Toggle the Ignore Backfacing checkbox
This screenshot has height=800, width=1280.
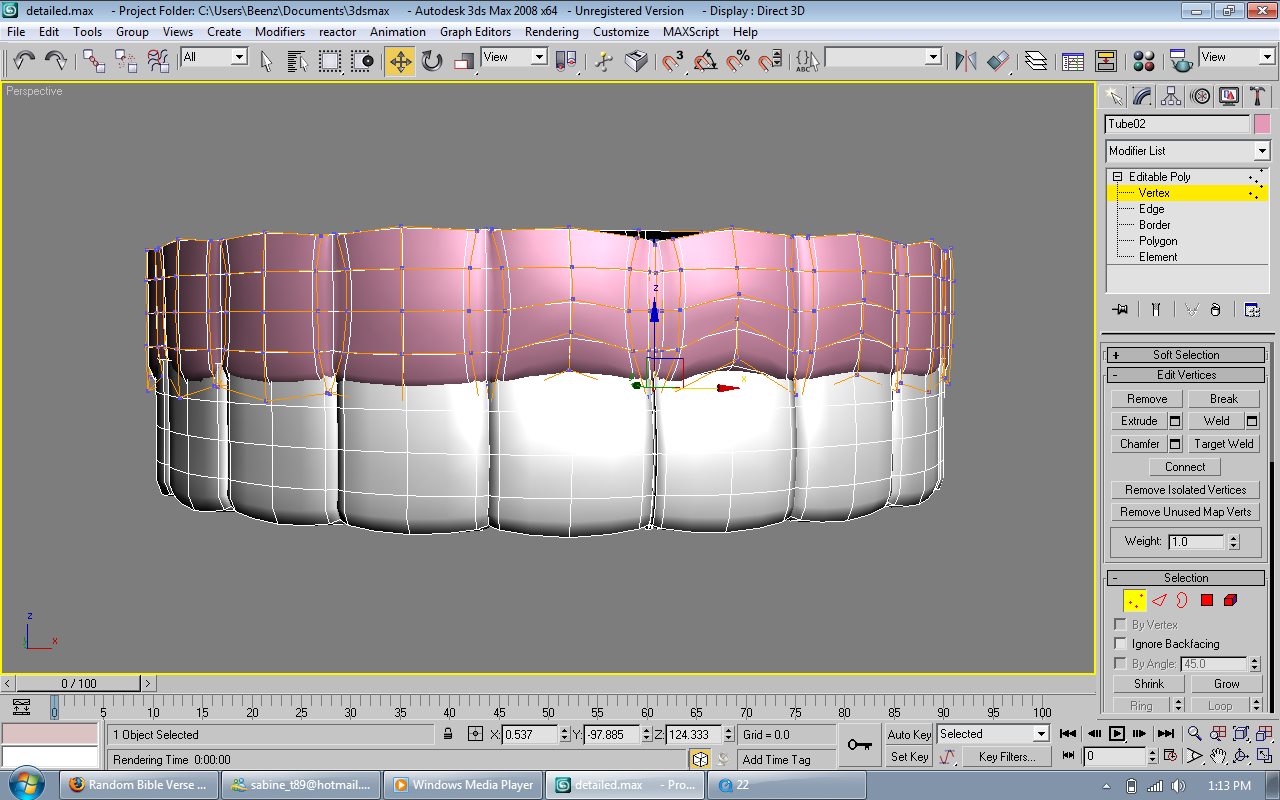pos(1120,644)
